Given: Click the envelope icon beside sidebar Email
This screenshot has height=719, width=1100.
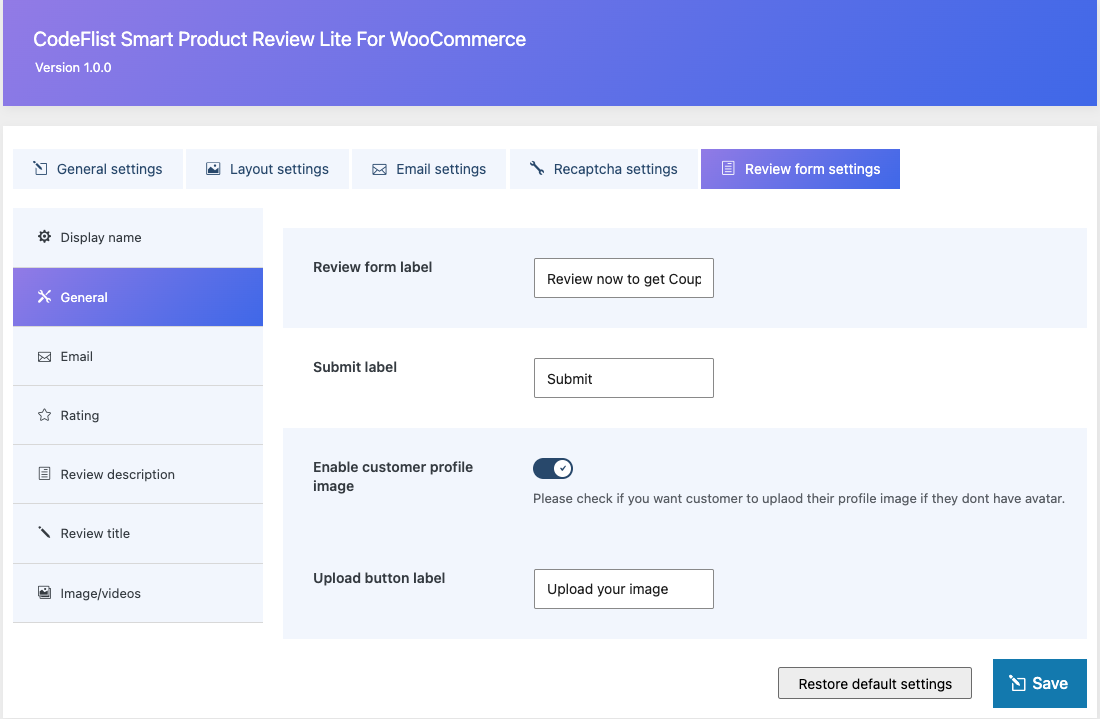Looking at the screenshot, I should click(x=44, y=357).
